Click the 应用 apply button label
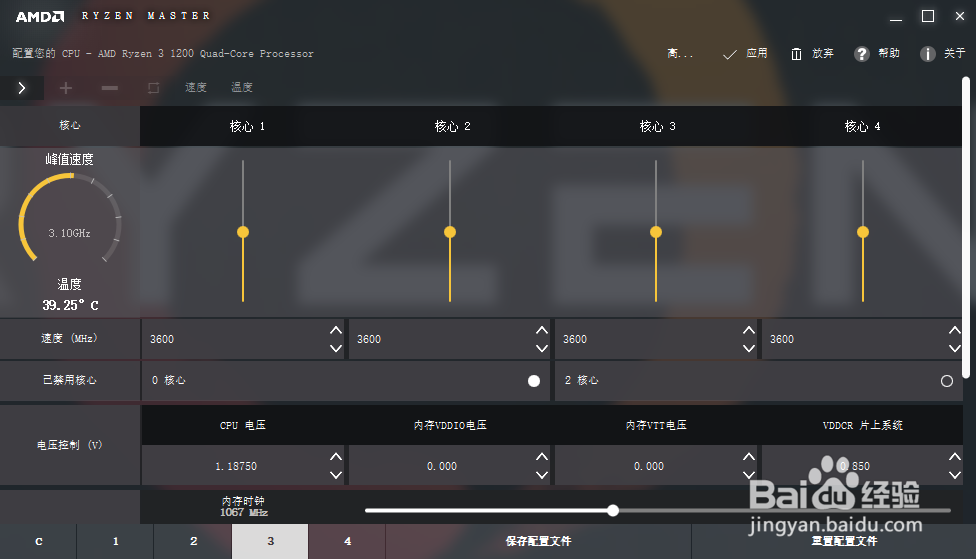Image resolution: width=976 pixels, height=559 pixels. coord(757,53)
